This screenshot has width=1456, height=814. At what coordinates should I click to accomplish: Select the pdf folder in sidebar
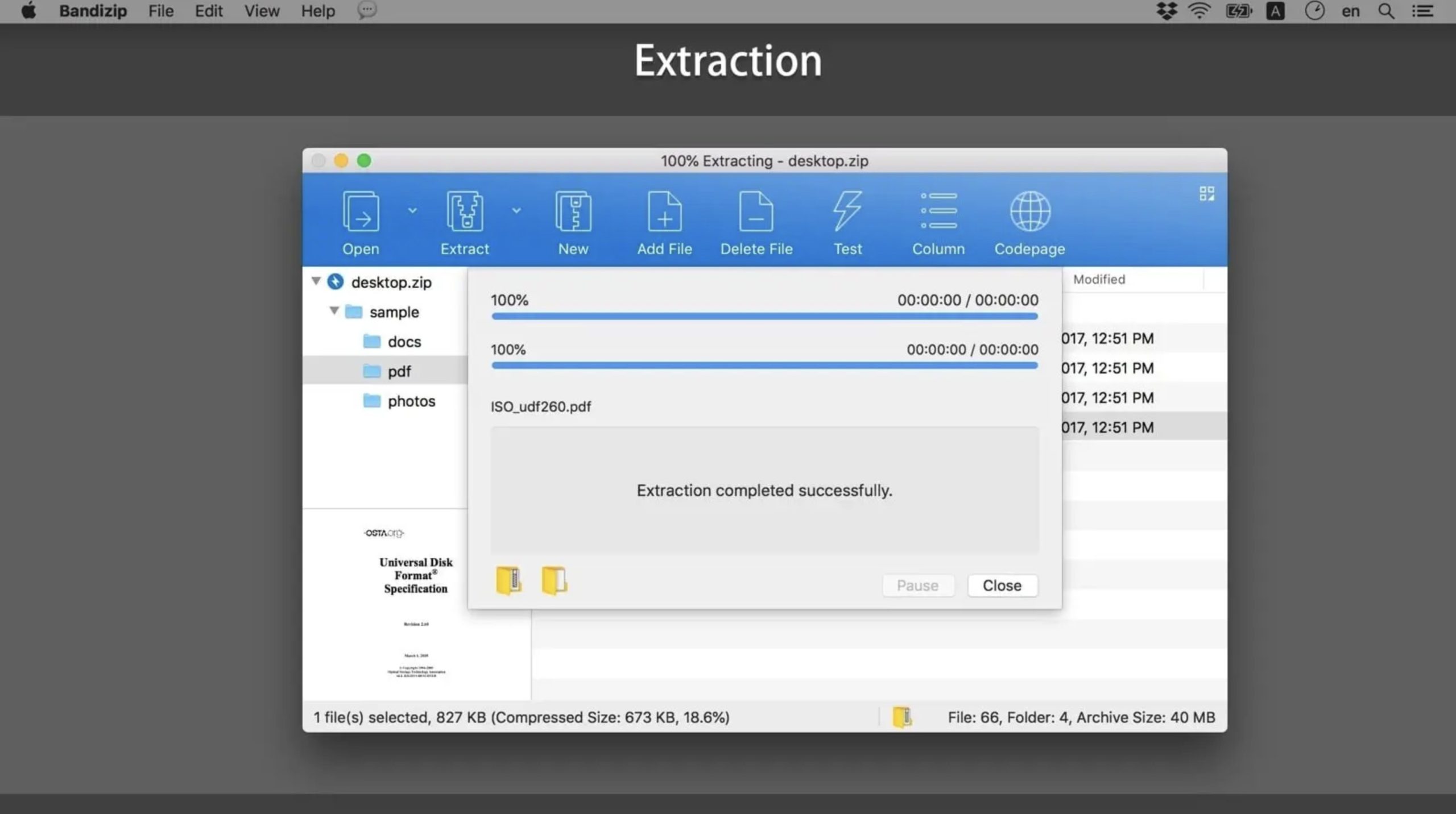pos(399,370)
